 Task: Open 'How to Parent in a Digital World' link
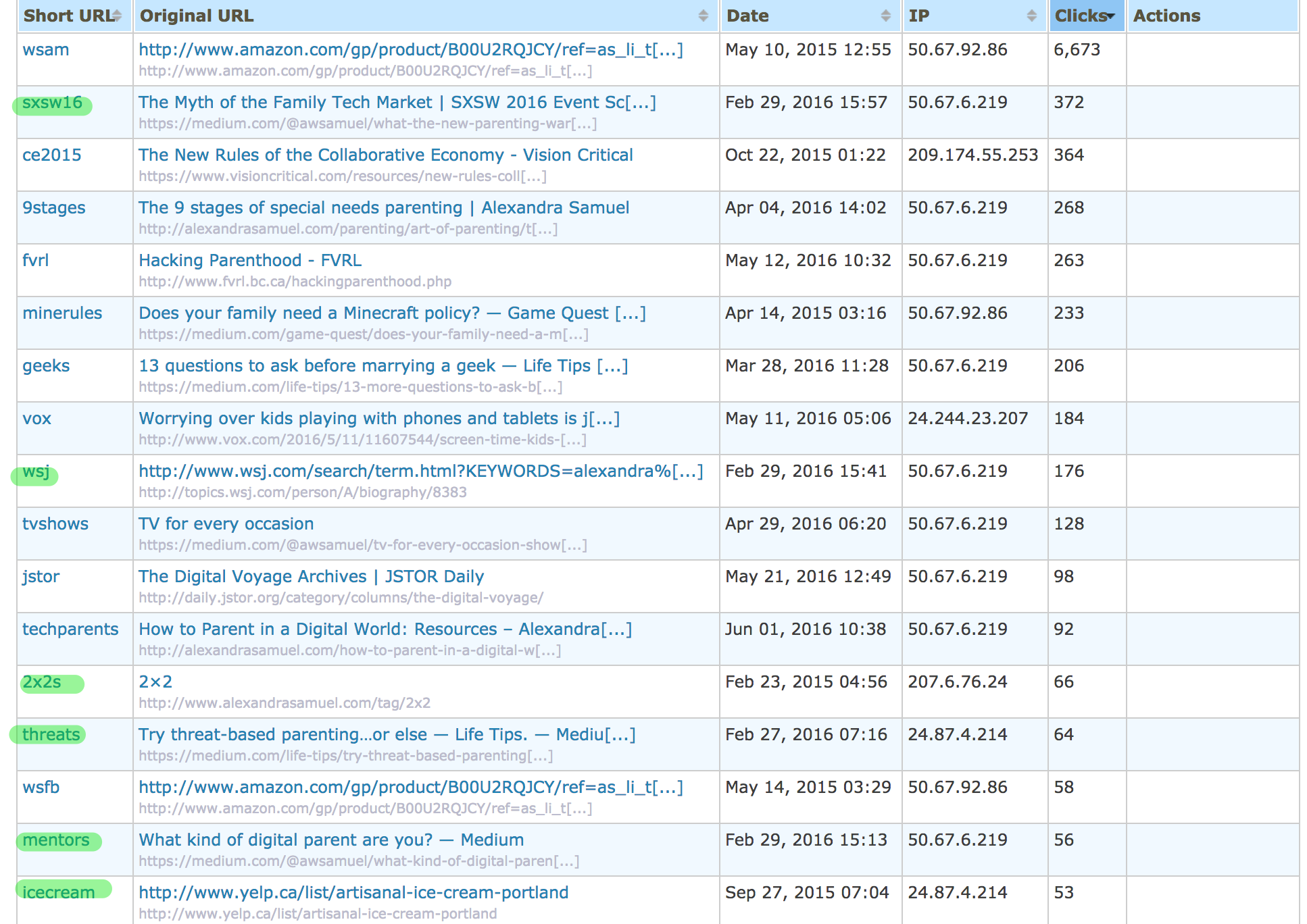[x=385, y=630]
